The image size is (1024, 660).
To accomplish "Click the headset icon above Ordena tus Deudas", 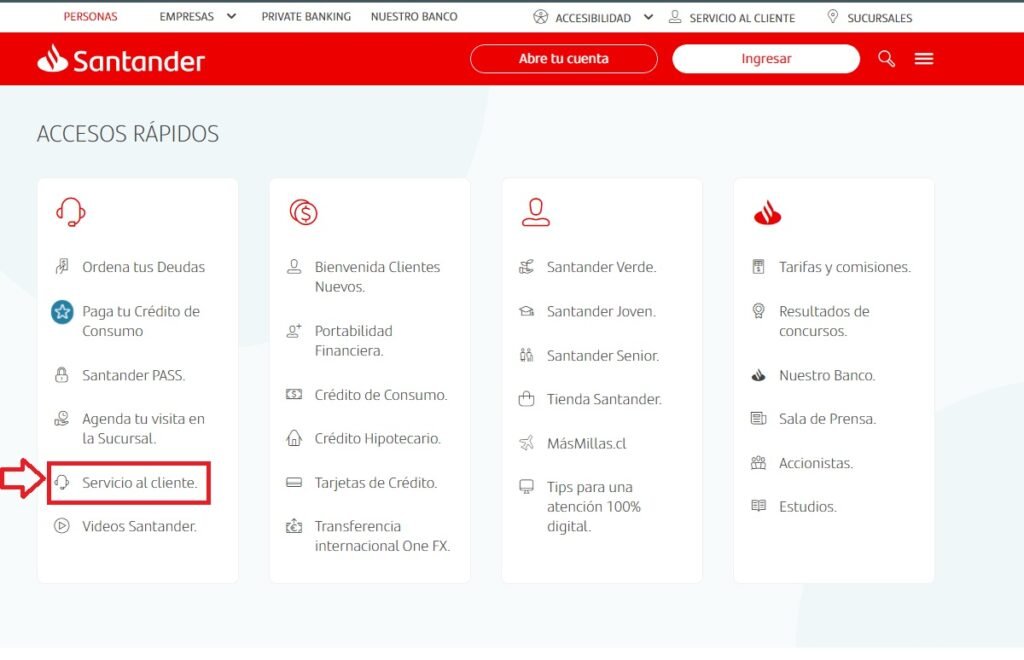I will 68,210.
